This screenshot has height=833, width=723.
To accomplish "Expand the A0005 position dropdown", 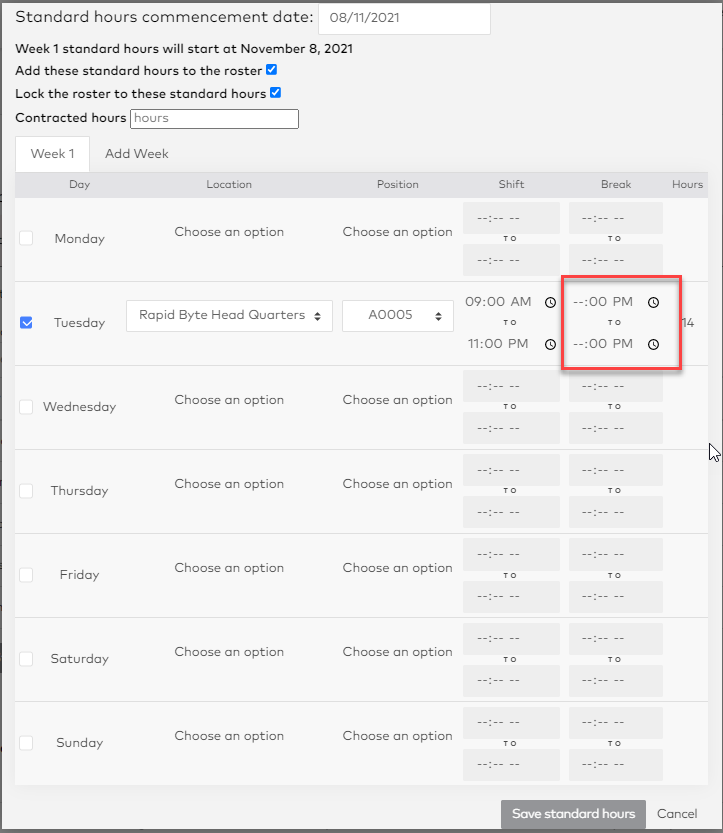I will 397,316.
